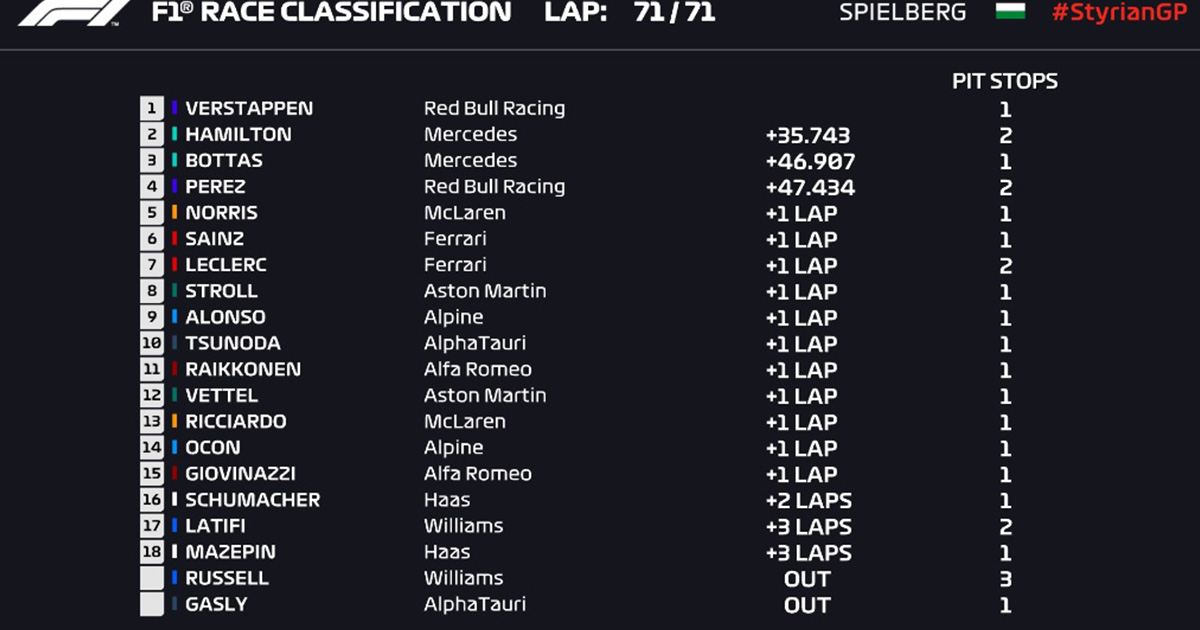Click Hamilton's team color bar

tap(175, 134)
